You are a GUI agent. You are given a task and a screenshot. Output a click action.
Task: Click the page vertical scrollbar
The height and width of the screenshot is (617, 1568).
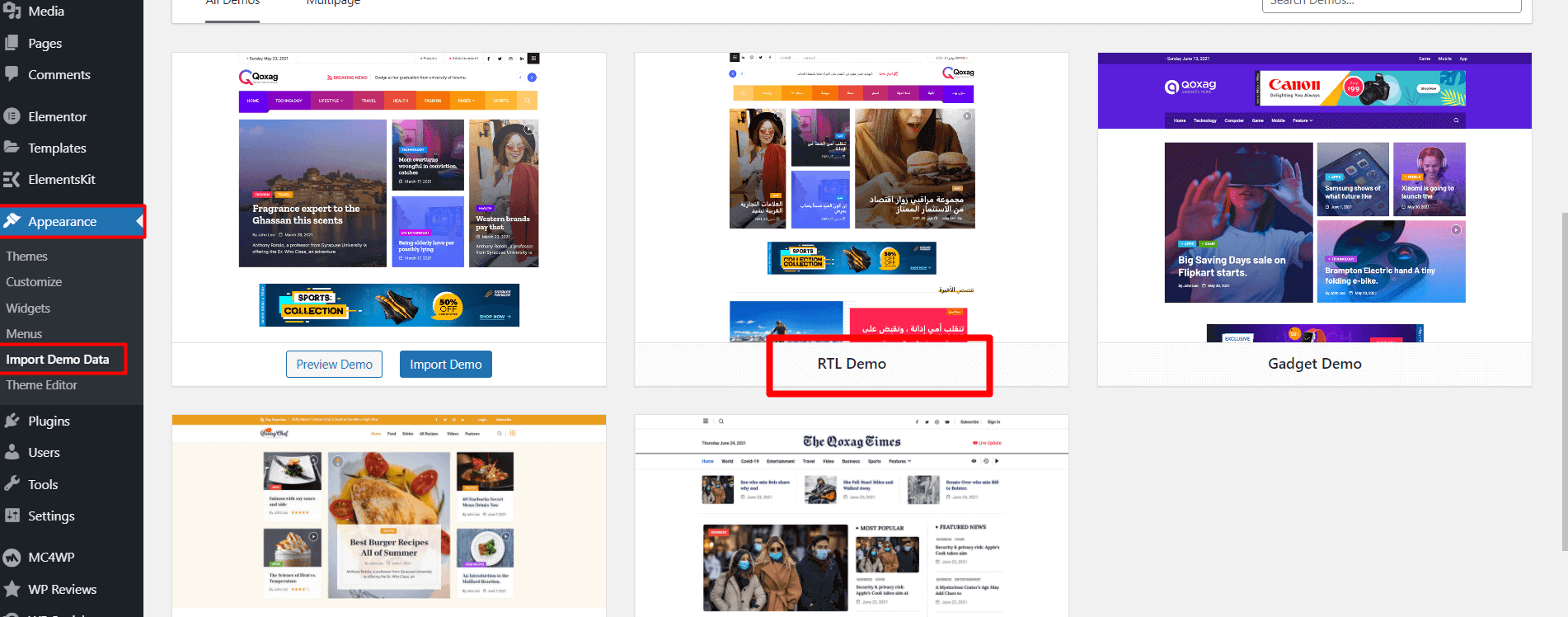(1564, 381)
